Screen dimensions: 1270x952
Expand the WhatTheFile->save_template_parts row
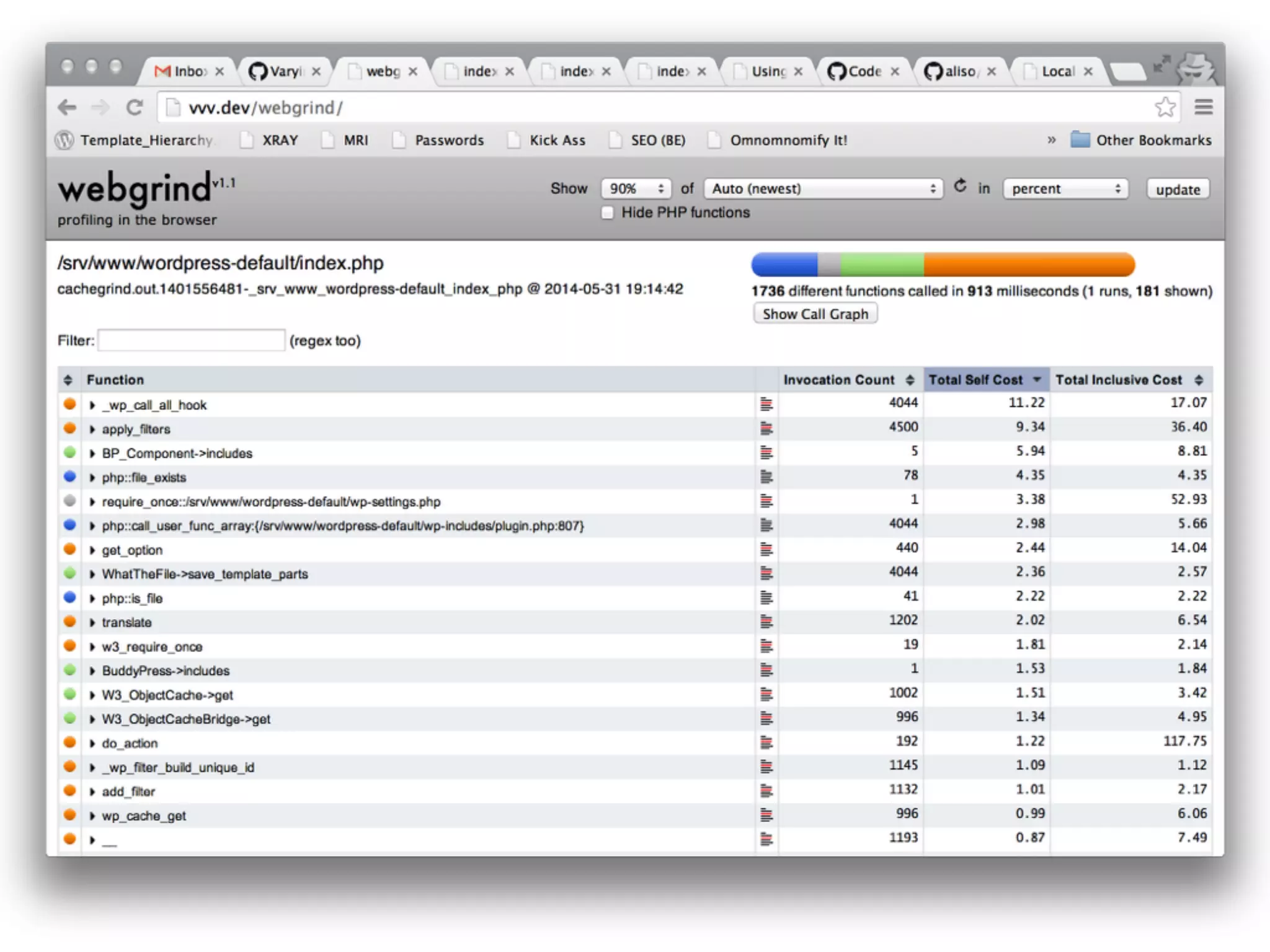tap(92, 574)
